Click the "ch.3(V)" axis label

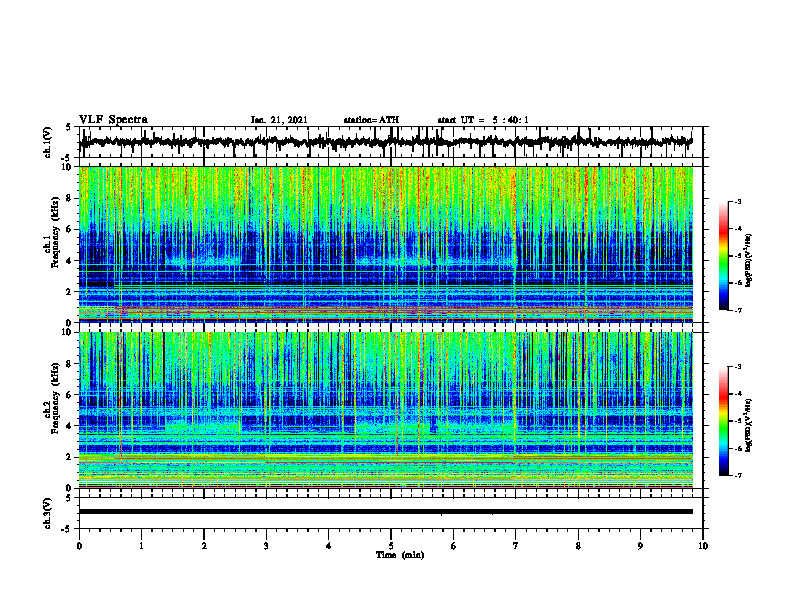click(48, 514)
